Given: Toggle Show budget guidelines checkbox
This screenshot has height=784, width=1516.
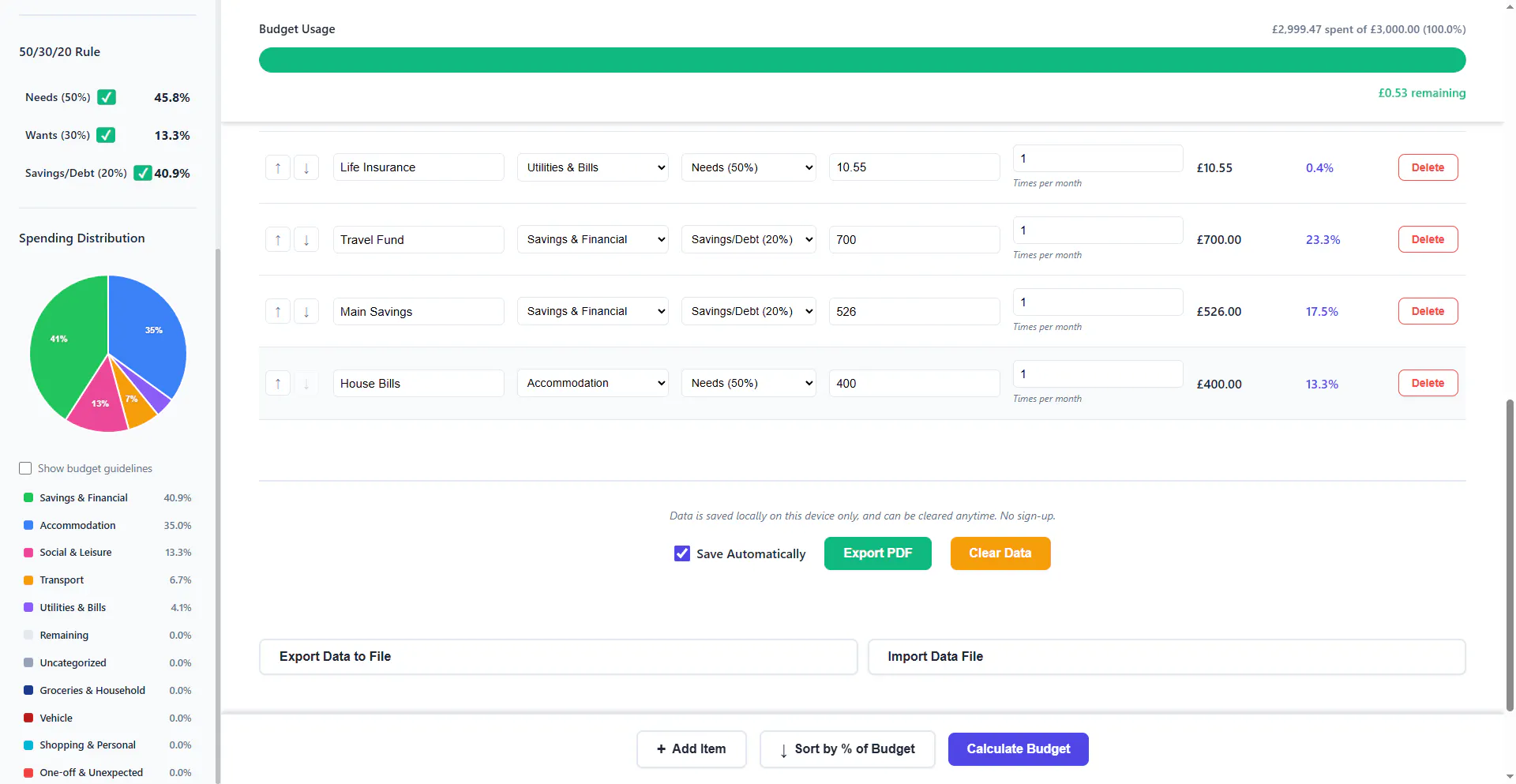Looking at the screenshot, I should click(25, 468).
